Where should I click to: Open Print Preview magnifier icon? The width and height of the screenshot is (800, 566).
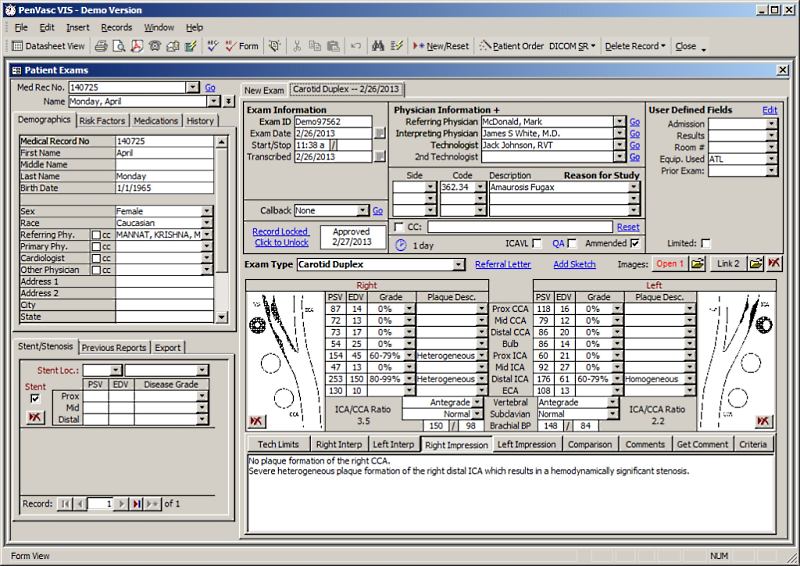pos(119,46)
